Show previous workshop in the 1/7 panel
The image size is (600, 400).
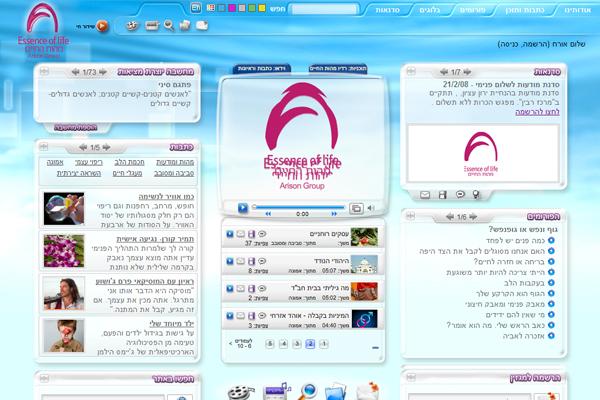pyautogui.click(x=444, y=72)
